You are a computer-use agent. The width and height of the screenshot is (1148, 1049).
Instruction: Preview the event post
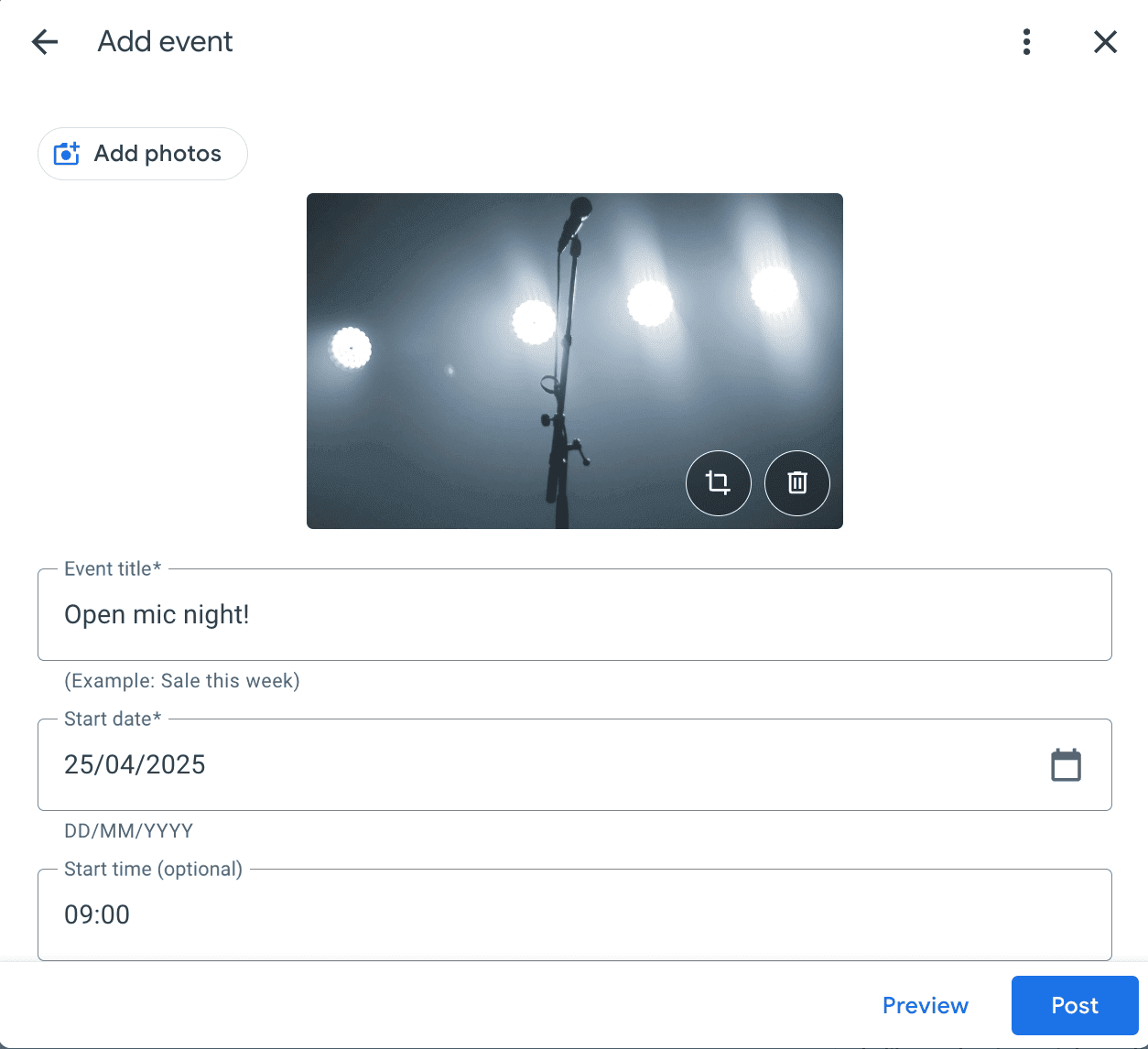click(x=925, y=1005)
